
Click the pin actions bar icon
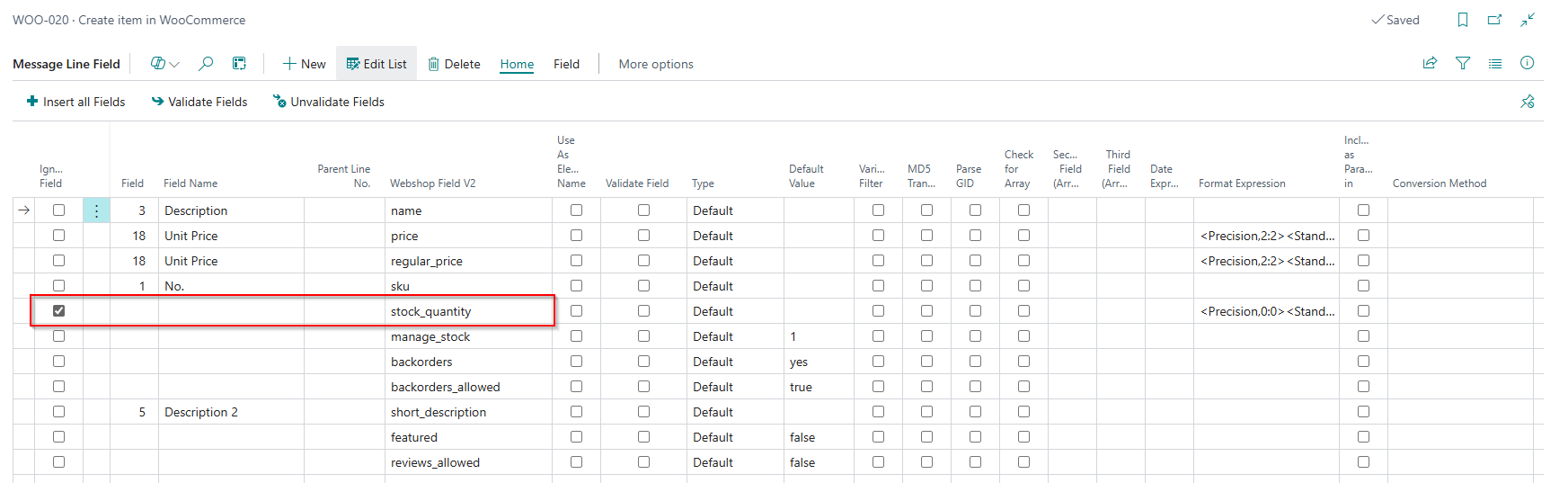[1527, 102]
